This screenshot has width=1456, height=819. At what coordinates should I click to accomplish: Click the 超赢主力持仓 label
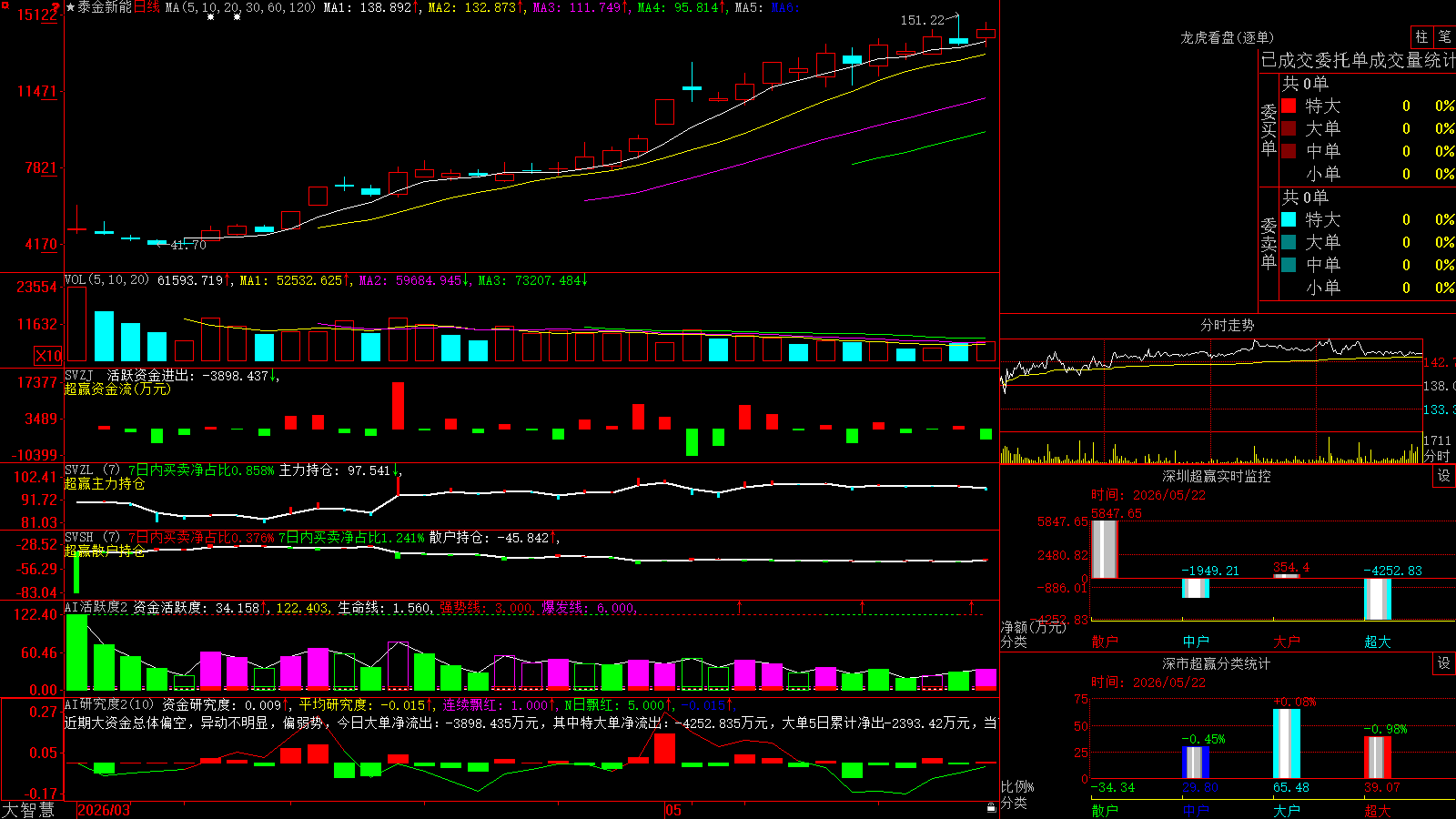[105, 483]
